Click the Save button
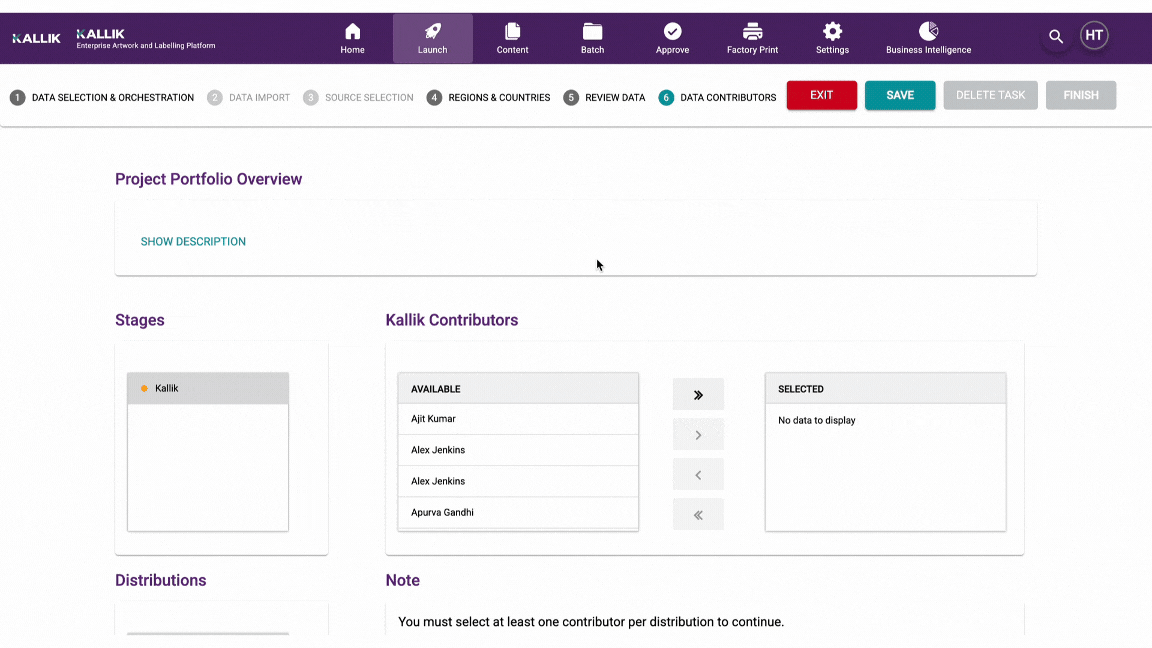Viewport: 1152px width, 648px height. tap(900, 95)
